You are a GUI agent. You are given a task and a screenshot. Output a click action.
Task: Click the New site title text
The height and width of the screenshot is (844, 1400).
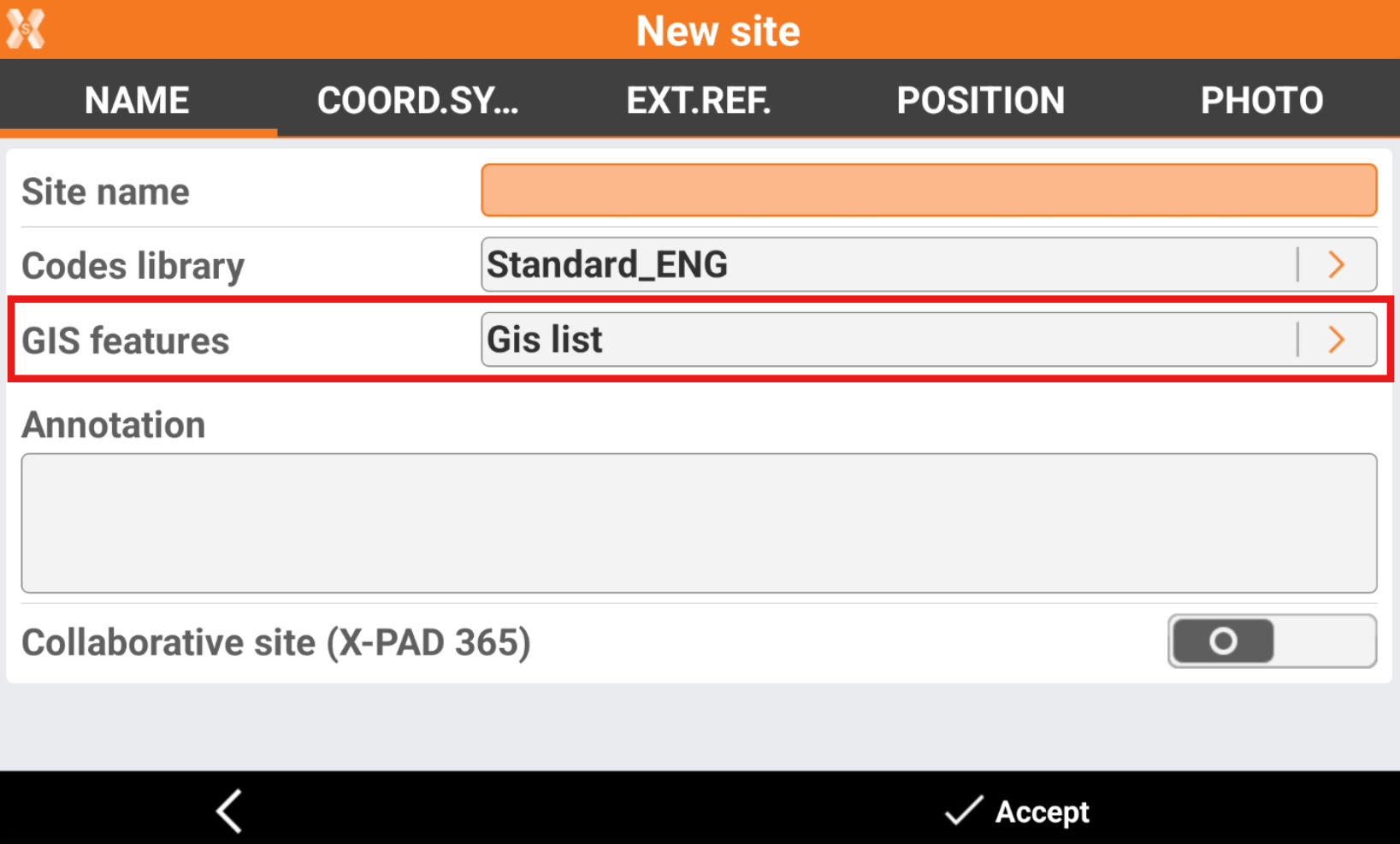[718, 31]
